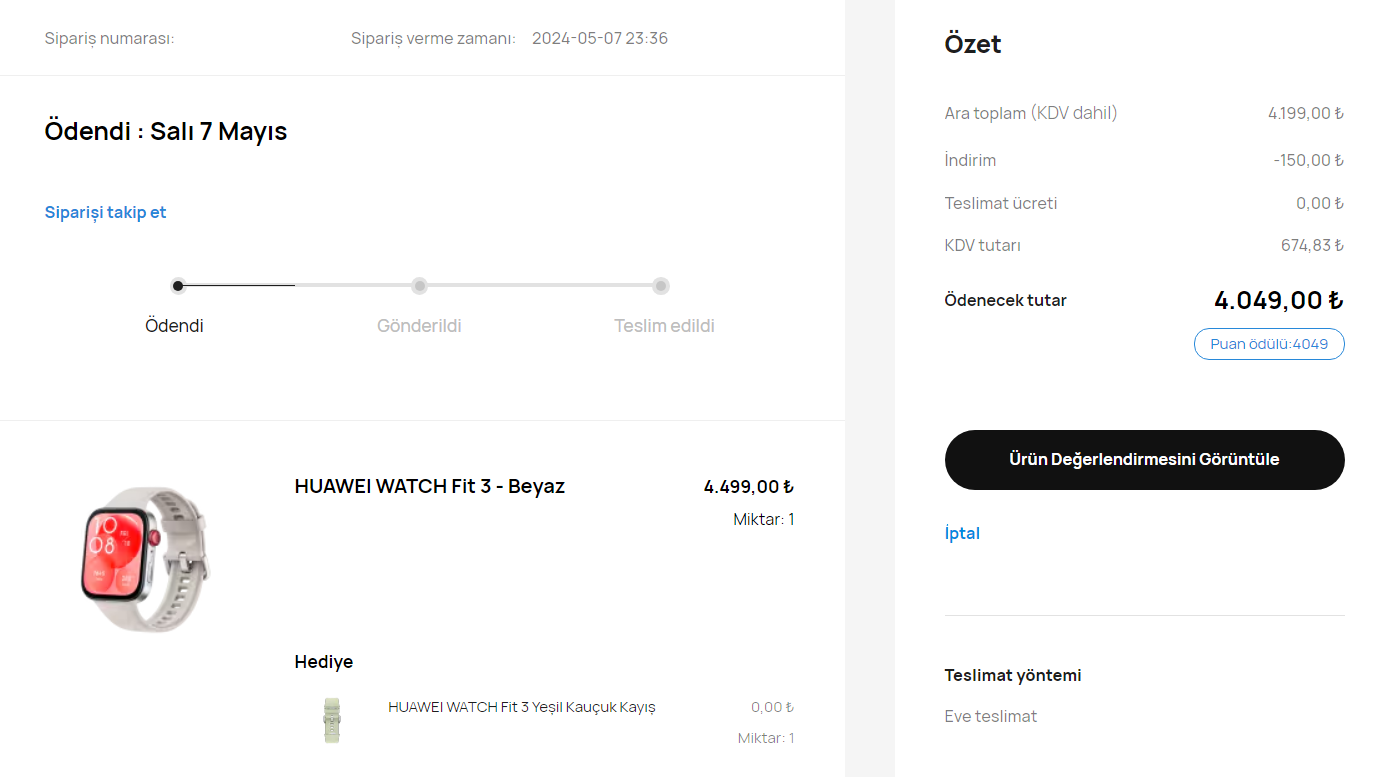Click the Teslim edildi progress step dot
The width and height of the screenshot is (1393, 777).
[x=661, y=286]
